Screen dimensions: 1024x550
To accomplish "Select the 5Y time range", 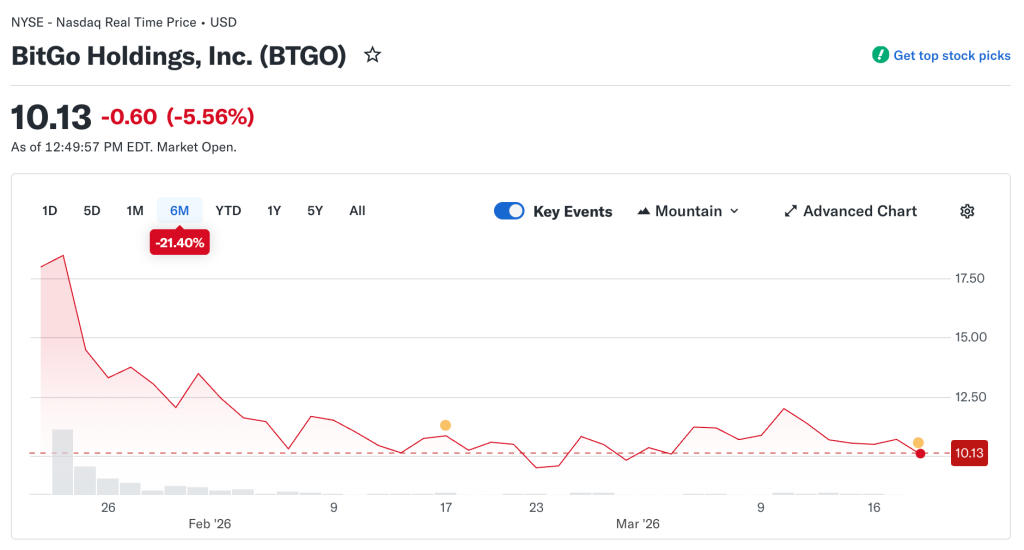I will (x=315, y=211).
